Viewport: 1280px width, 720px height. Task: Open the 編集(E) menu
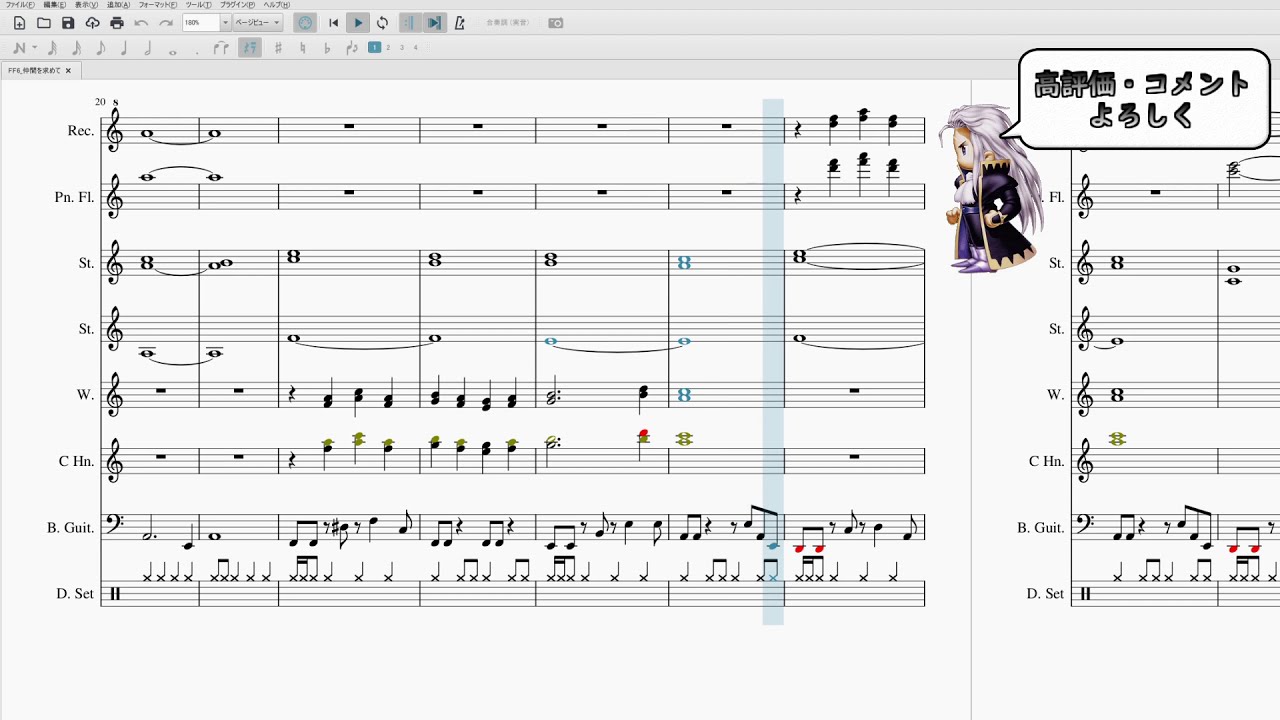pyautogui.click(x=55, y=5)
